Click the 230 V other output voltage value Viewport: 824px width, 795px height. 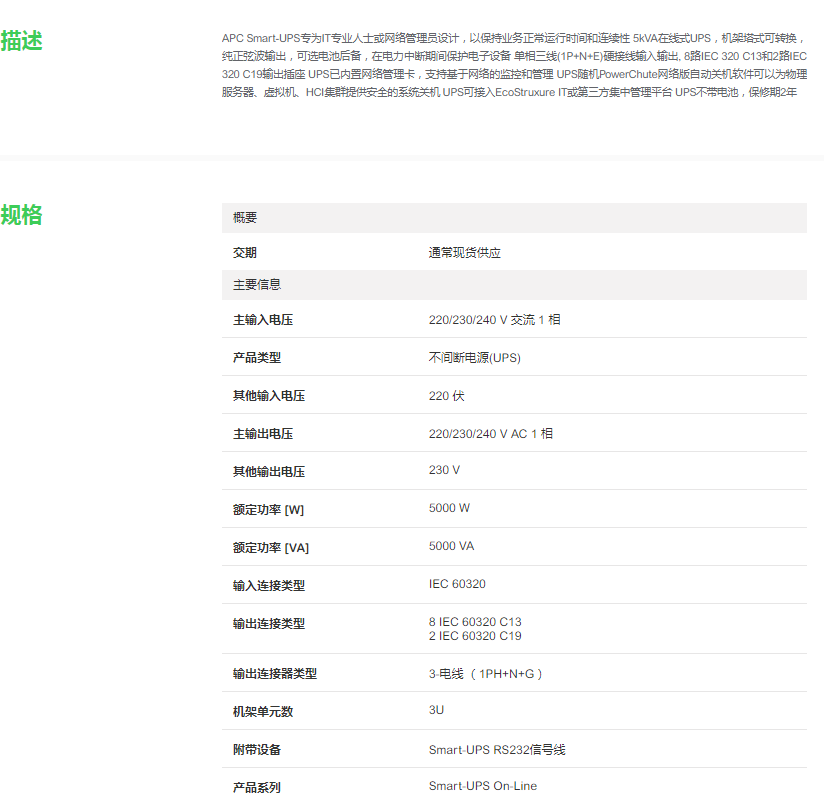pyautogui.click(x=444, y=470)
